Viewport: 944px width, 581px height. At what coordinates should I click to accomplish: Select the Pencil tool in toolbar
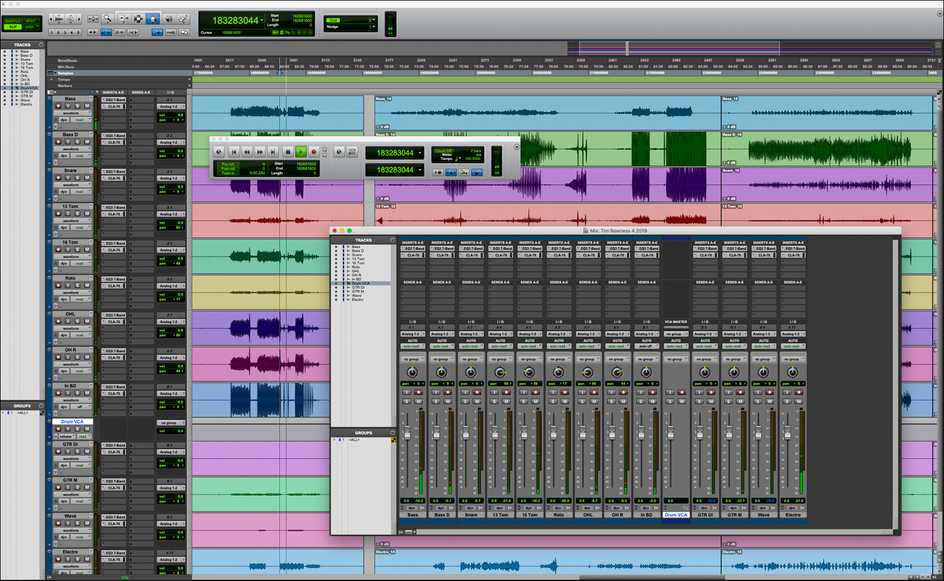[x=183, y=19]
